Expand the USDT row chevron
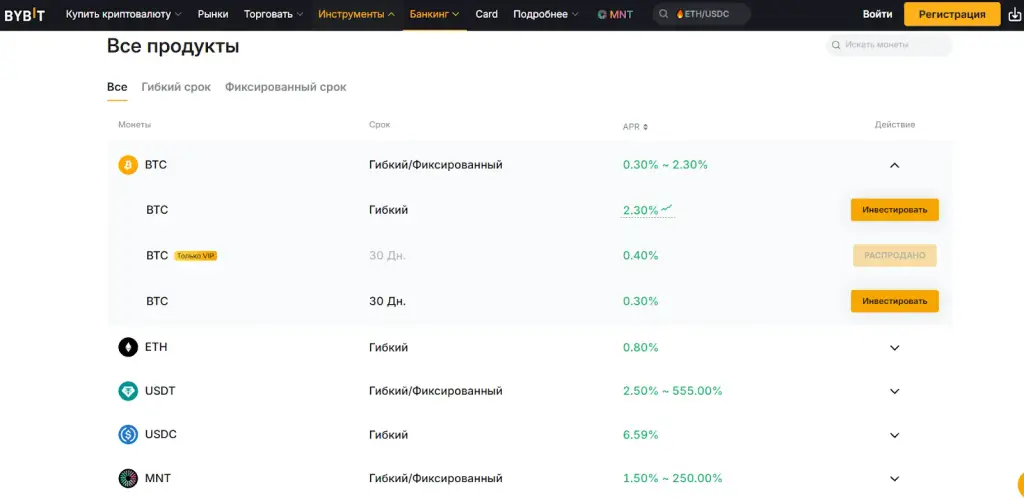Screen dimensions: 1024x498 (x=895, y=392)
